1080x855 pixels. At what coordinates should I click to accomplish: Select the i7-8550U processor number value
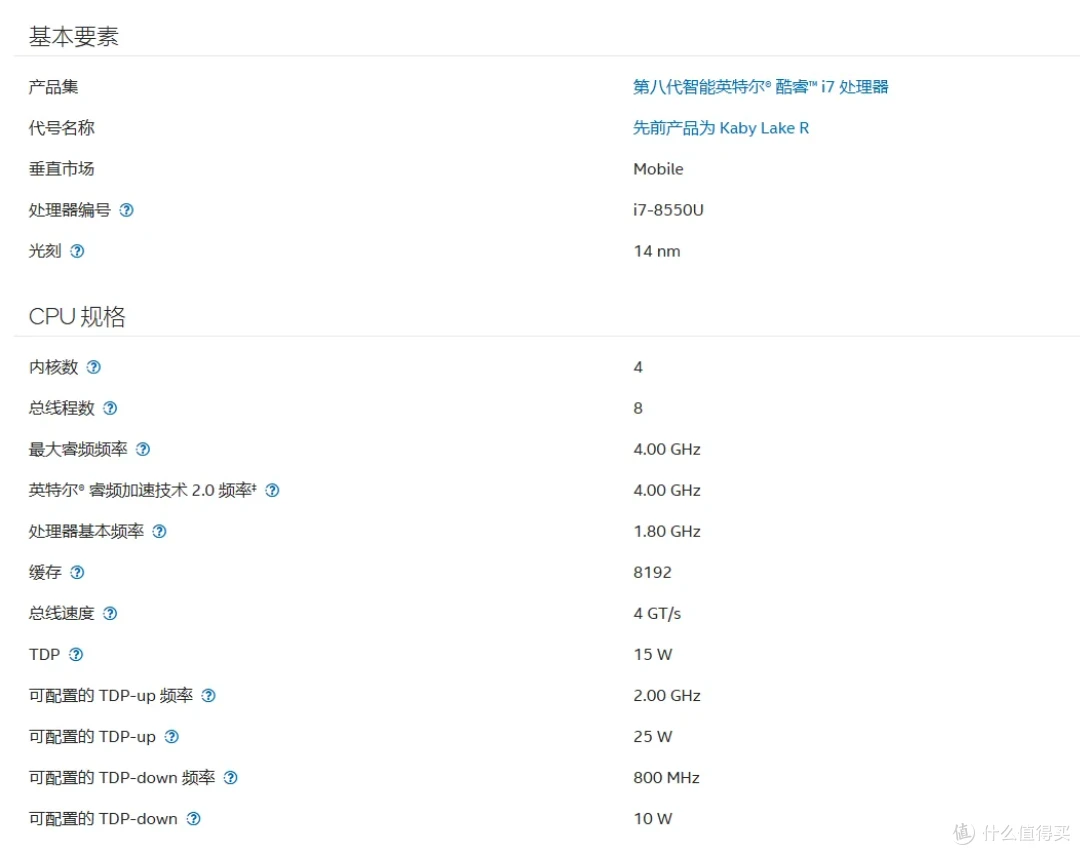click(668, 210)
